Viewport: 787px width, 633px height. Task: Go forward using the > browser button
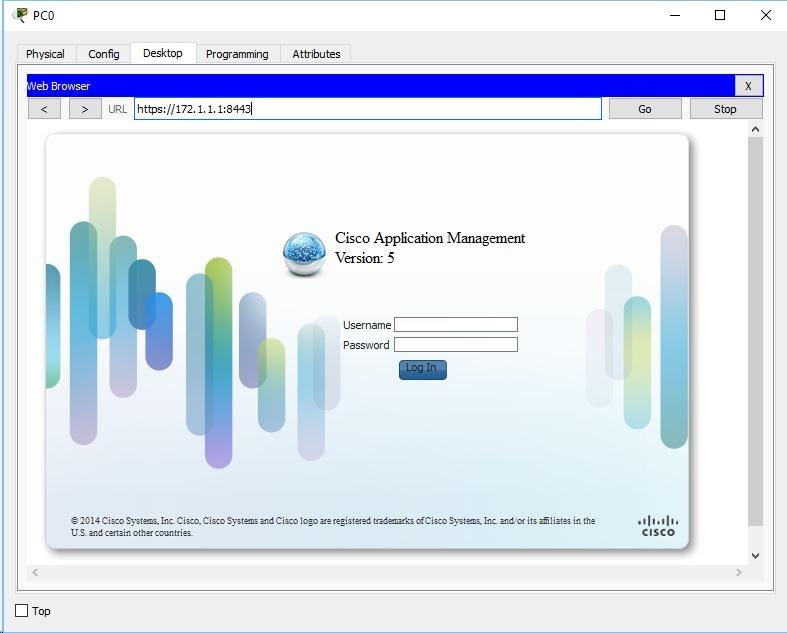coord(85,109)
